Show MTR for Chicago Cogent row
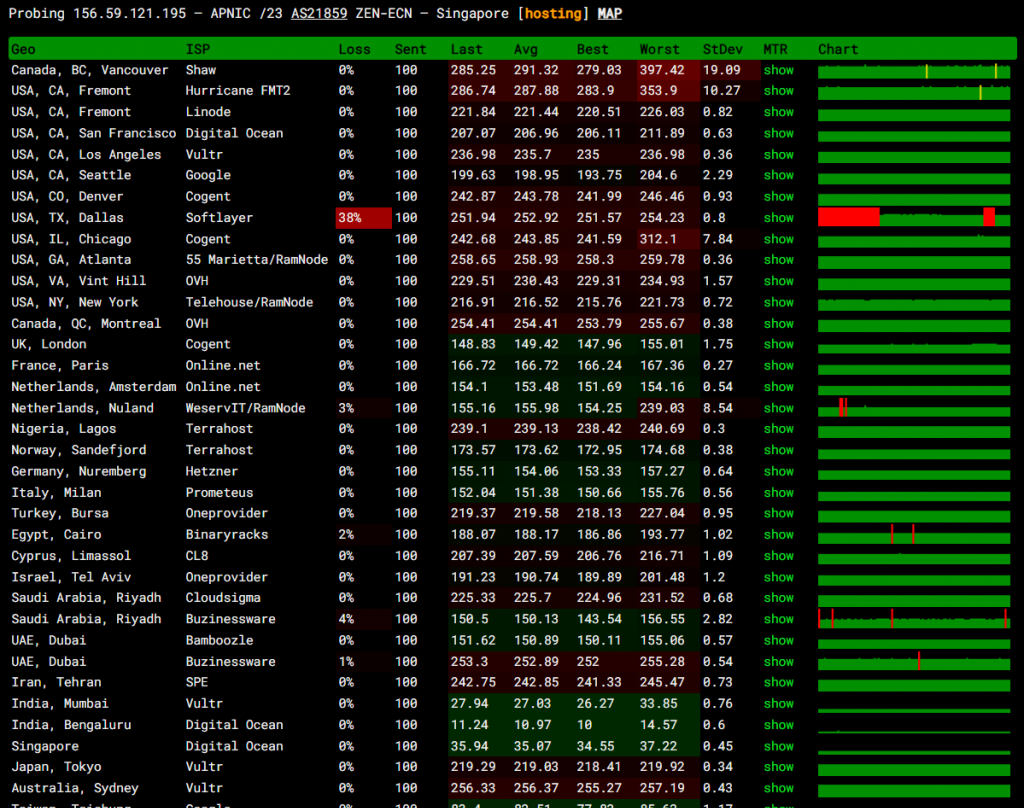Image resolution: width=1024 pixels, height=808 pixels. click(x=778, y=239)
